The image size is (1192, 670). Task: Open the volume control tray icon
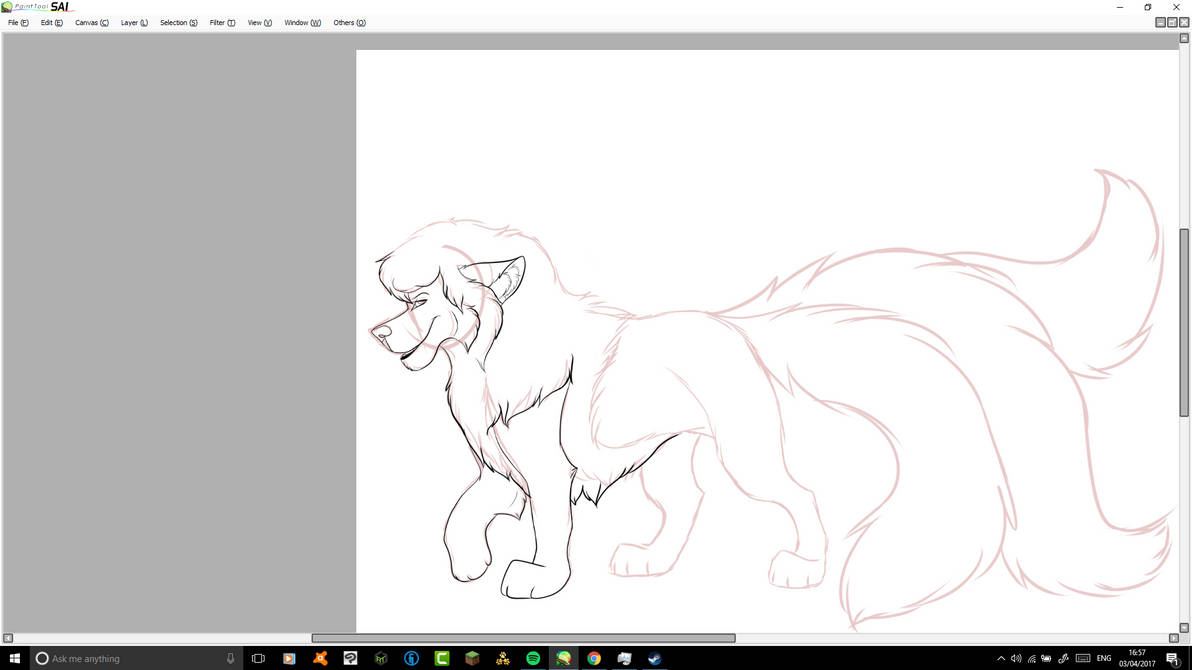coord(1016,659)
